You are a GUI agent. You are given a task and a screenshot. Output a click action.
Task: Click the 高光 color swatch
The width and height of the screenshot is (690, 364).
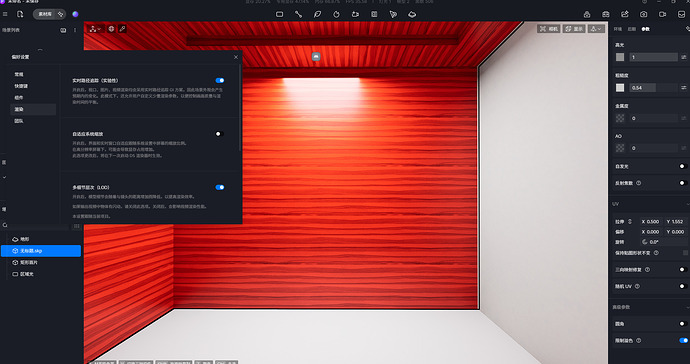(620, 57)
